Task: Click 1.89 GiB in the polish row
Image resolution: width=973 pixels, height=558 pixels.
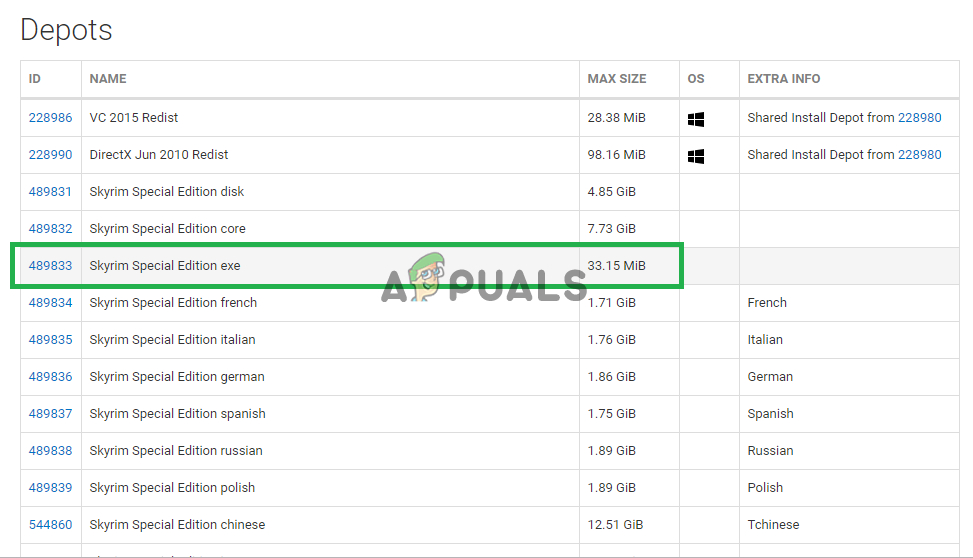Action: 612,488
